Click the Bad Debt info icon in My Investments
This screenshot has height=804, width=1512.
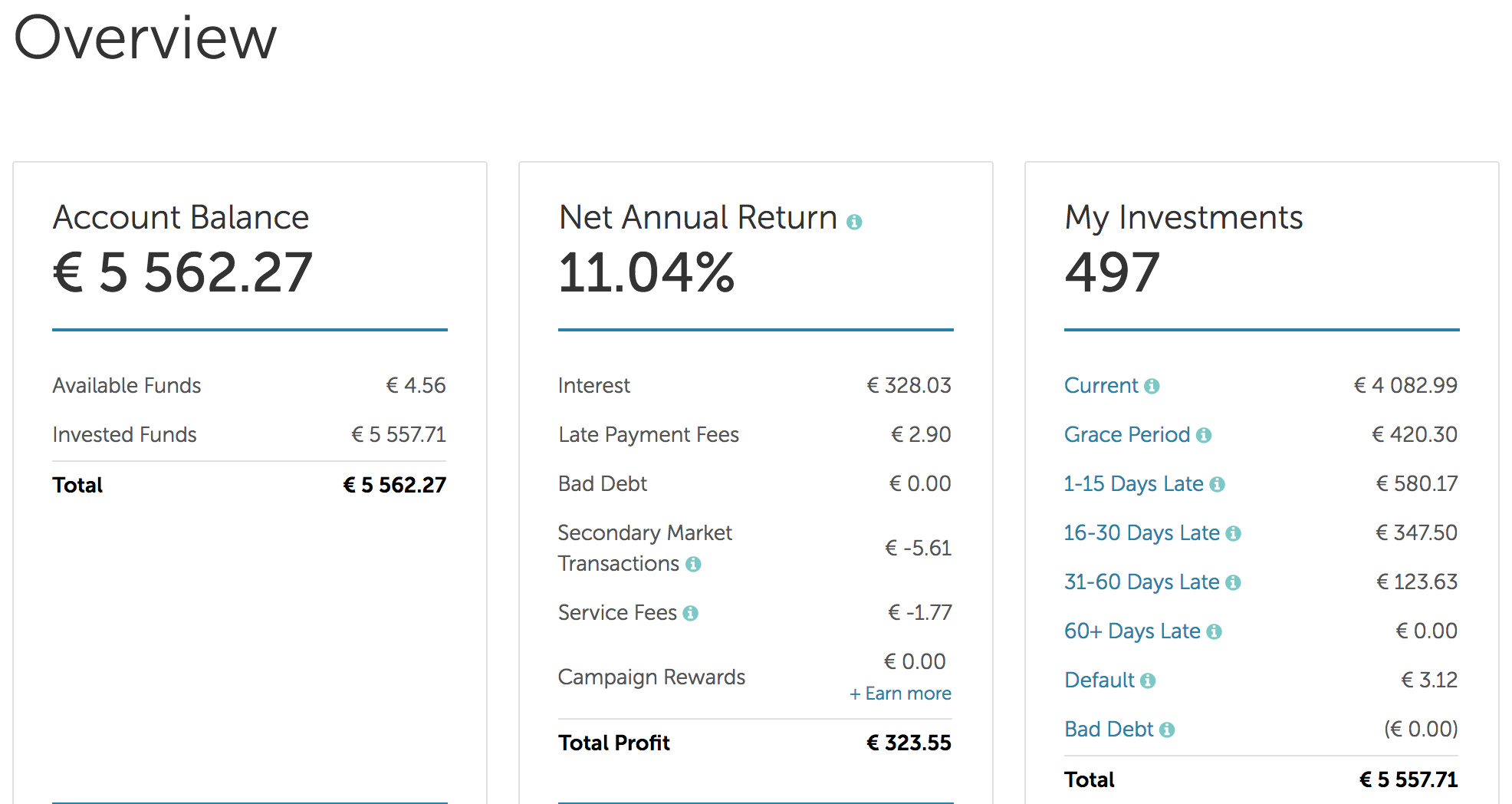pyautogui.click(x=1167, y=730)
